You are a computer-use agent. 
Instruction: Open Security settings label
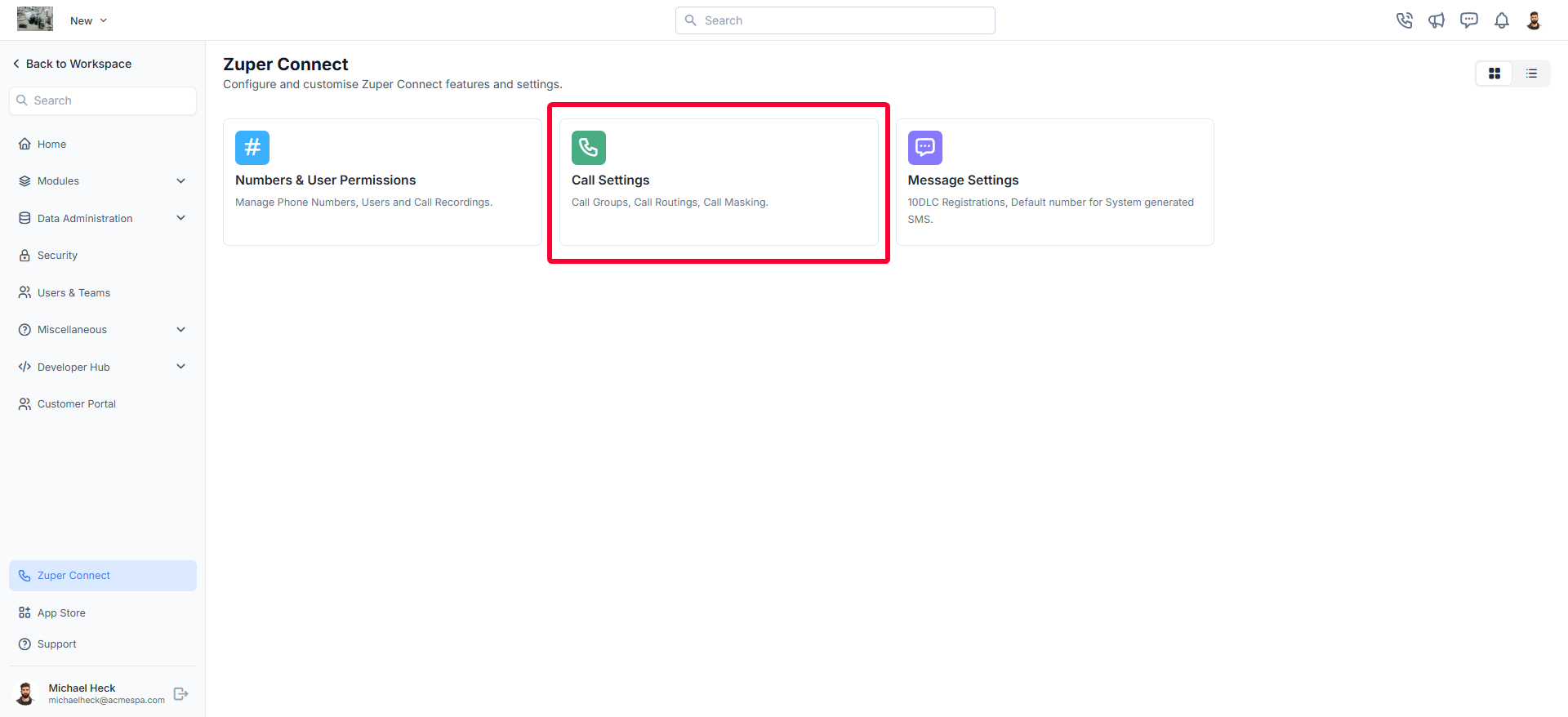coord(57,256)
